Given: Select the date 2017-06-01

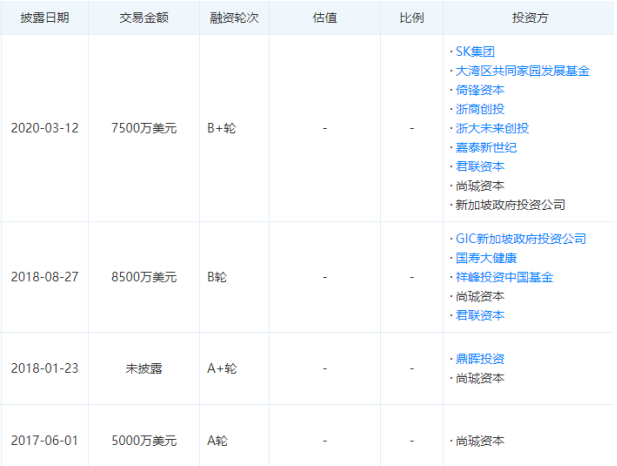Looking at the screenshot, I should [x=45, y=440].
